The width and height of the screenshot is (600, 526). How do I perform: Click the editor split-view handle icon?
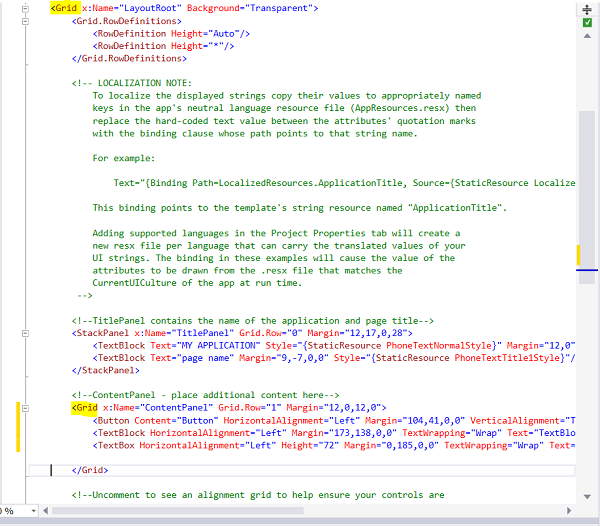click(x=587, y=10)
